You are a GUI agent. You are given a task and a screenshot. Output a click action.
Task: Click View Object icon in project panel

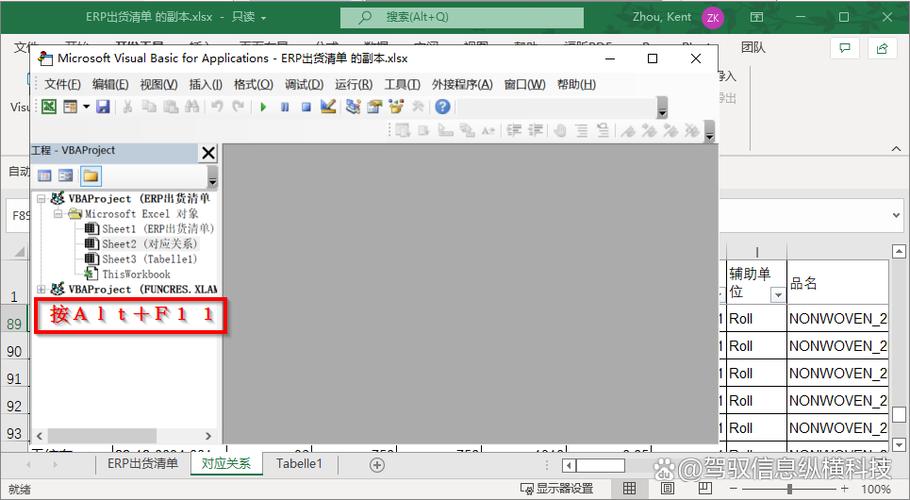66,176
